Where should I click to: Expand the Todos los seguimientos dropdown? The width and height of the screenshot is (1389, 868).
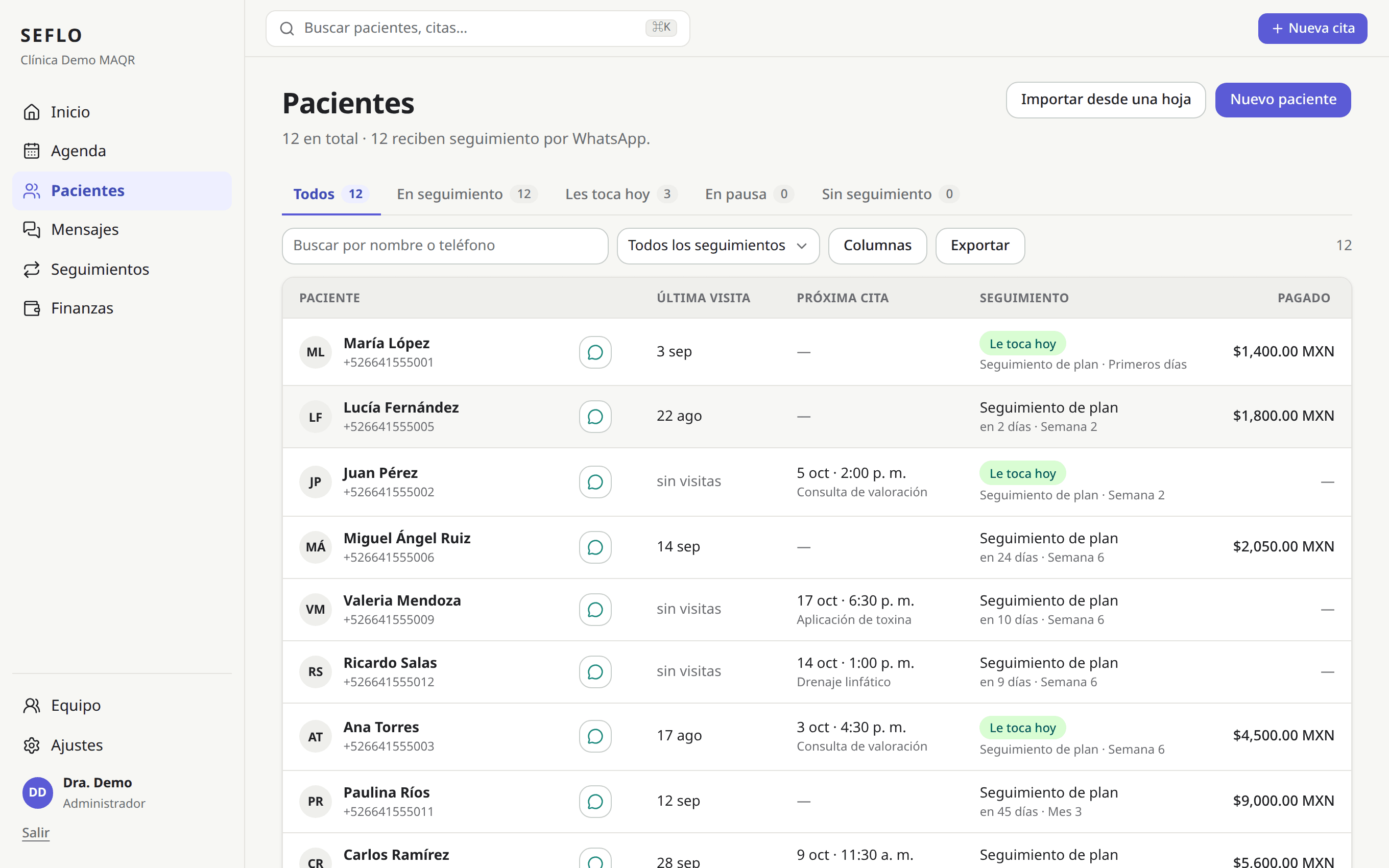(718, 246)
